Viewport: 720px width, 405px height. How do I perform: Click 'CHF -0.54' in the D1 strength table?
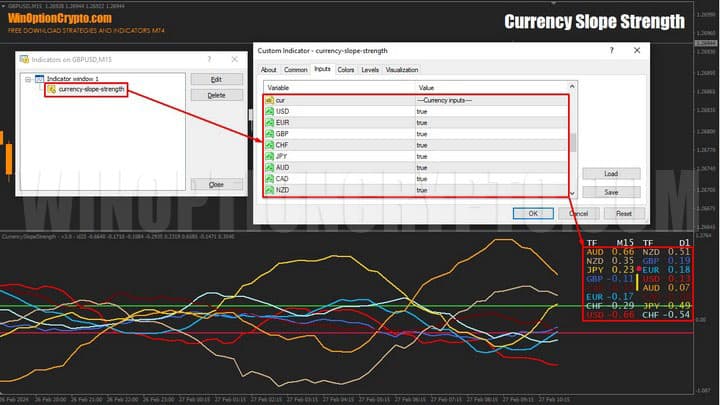point(666,315)
